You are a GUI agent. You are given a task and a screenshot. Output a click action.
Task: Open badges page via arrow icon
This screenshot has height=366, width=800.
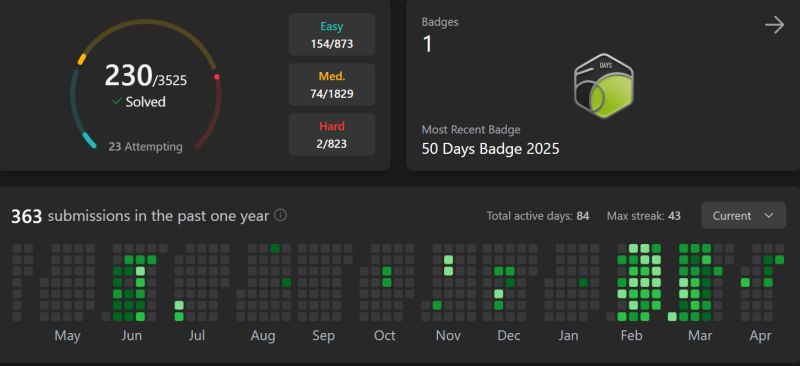click(774, 25)
